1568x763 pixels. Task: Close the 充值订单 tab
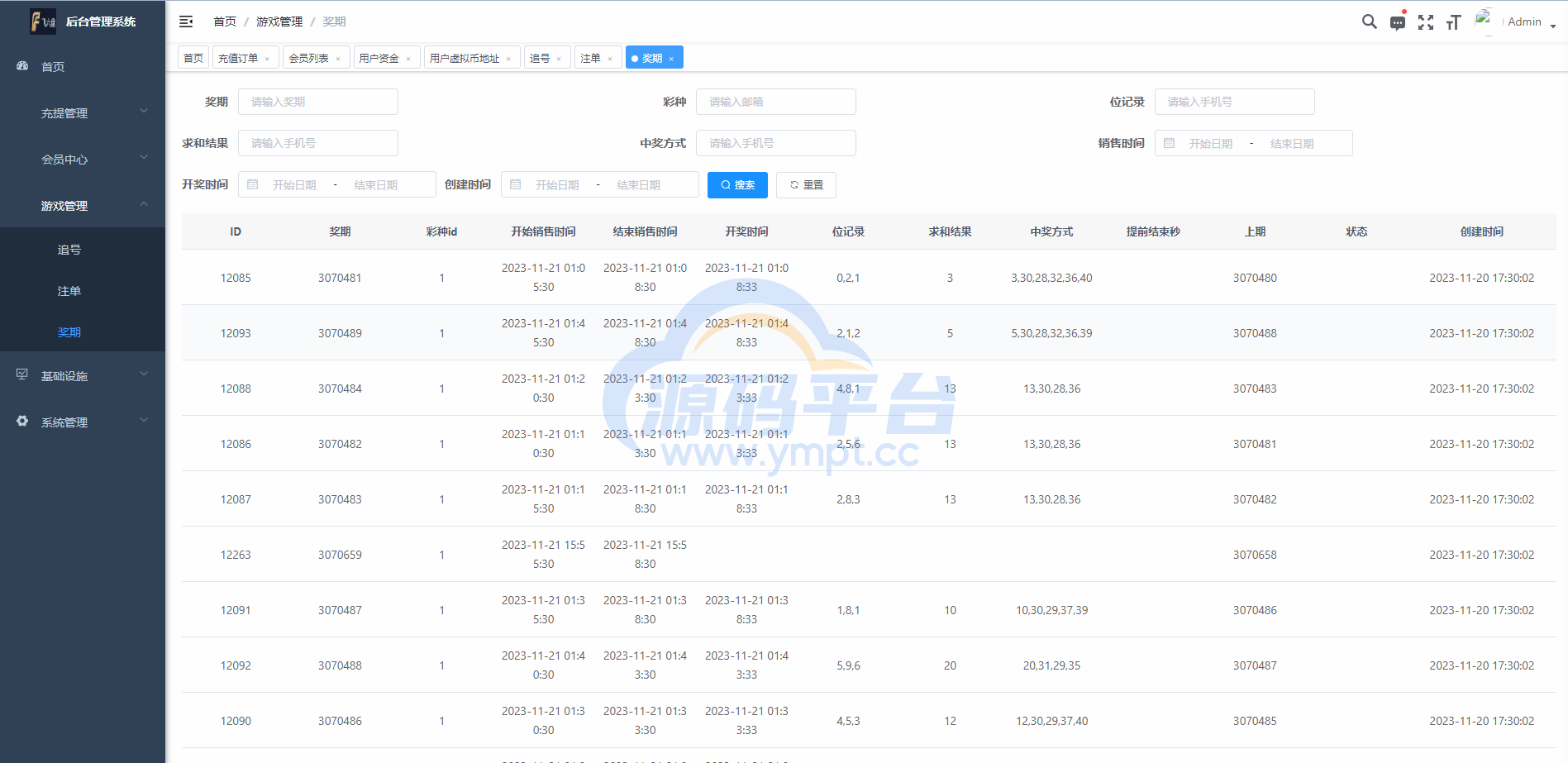(267, 59)
